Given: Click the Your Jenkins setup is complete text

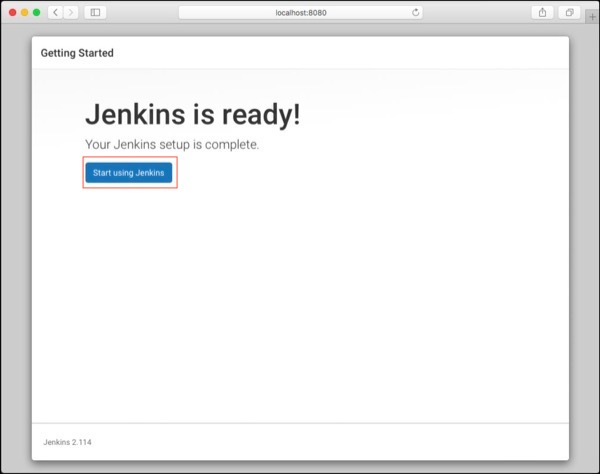Looking at the screenshot, I should 172,145.
